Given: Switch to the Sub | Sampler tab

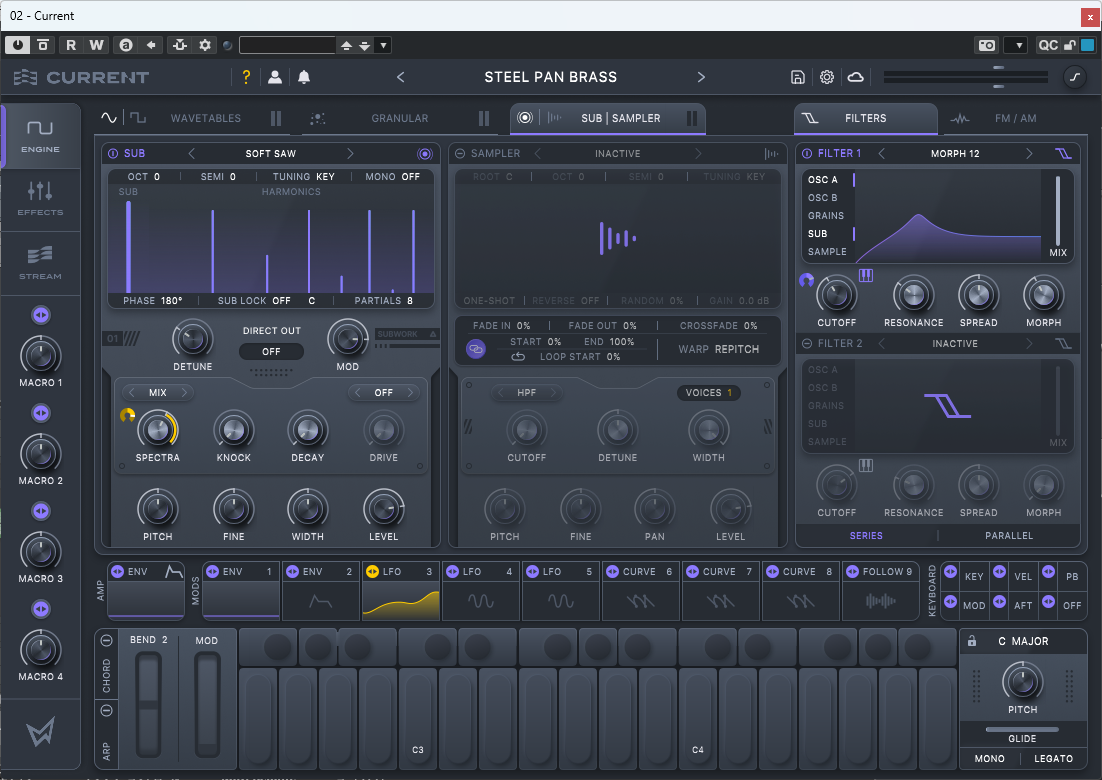Looking at the screenshot, I should tap(608, 118).
